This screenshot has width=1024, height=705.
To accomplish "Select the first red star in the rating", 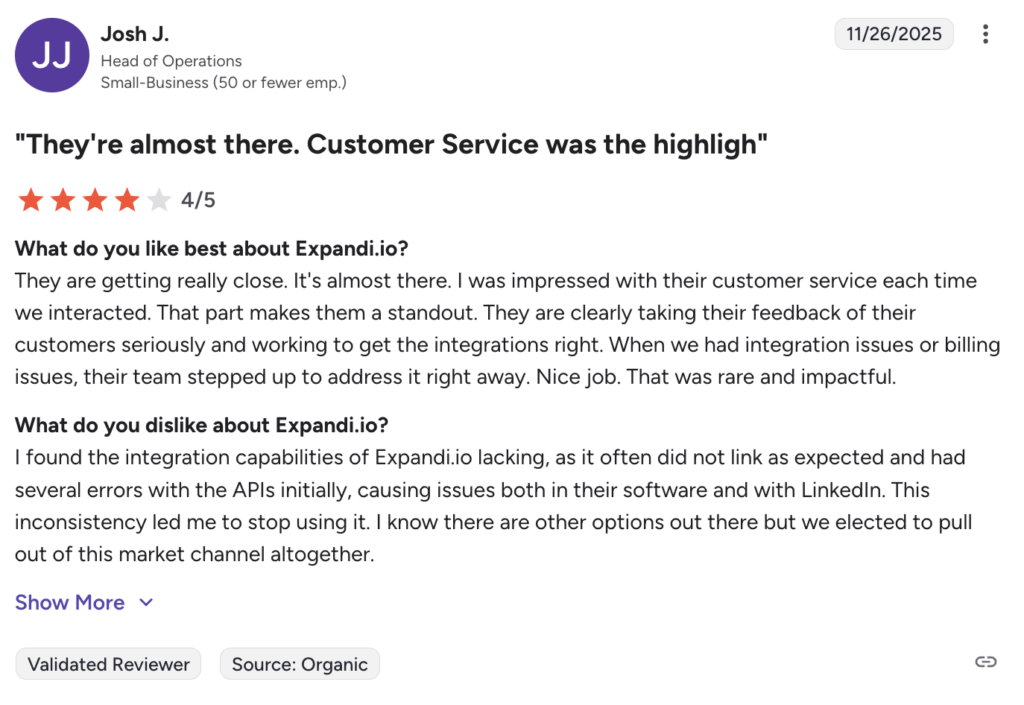I will click(31, 200).
